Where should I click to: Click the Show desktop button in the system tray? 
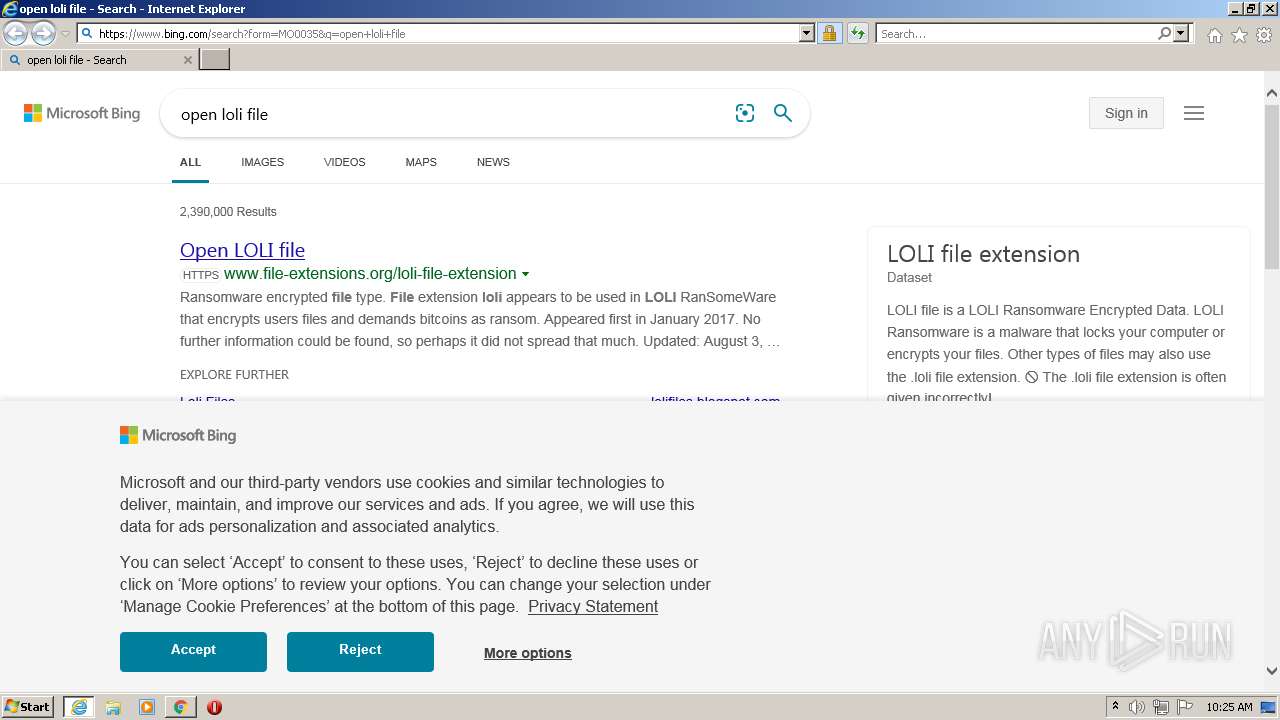pyautogui.click(x=1269, y=707)
